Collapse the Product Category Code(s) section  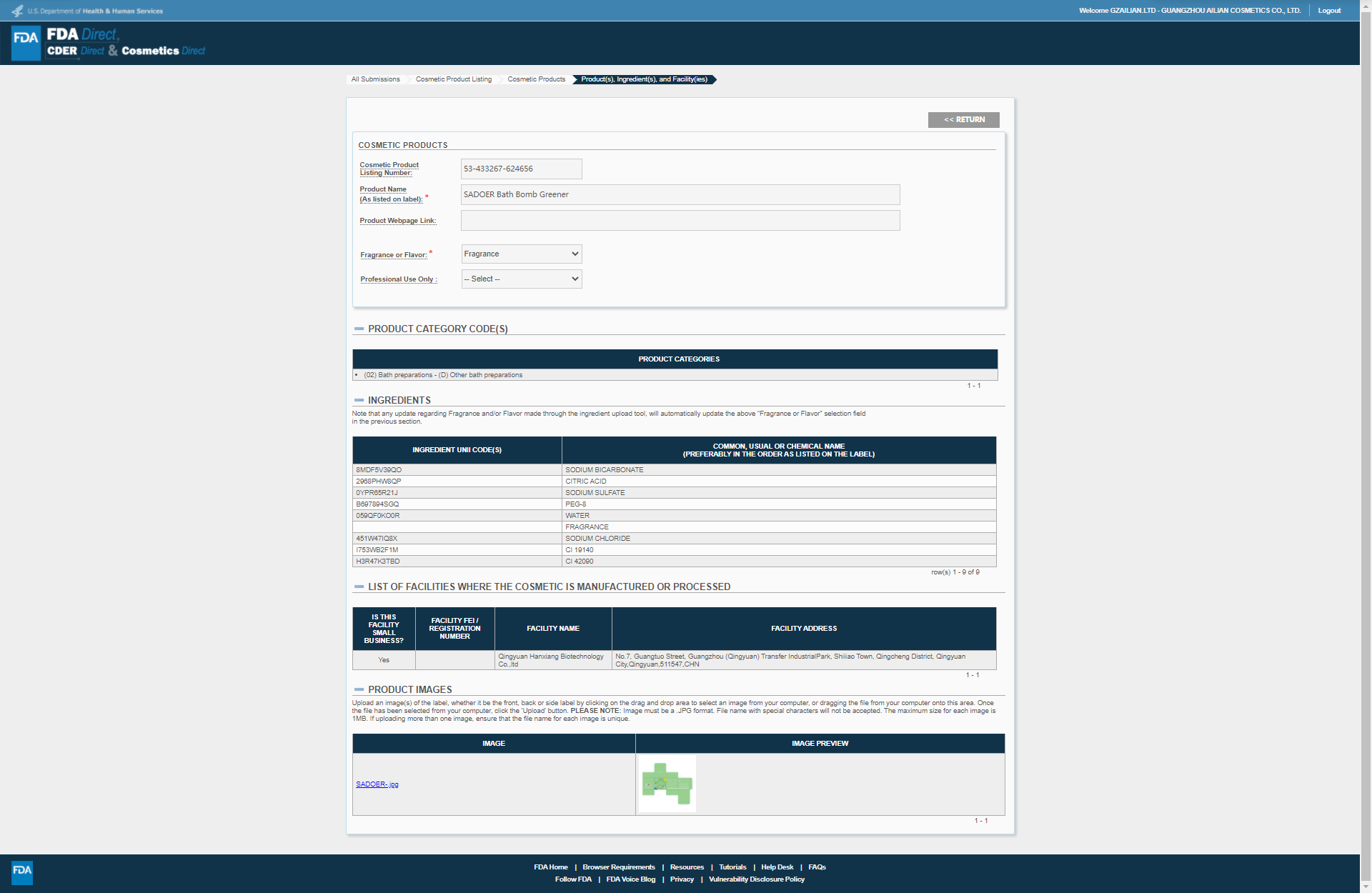tap(359, 329)
